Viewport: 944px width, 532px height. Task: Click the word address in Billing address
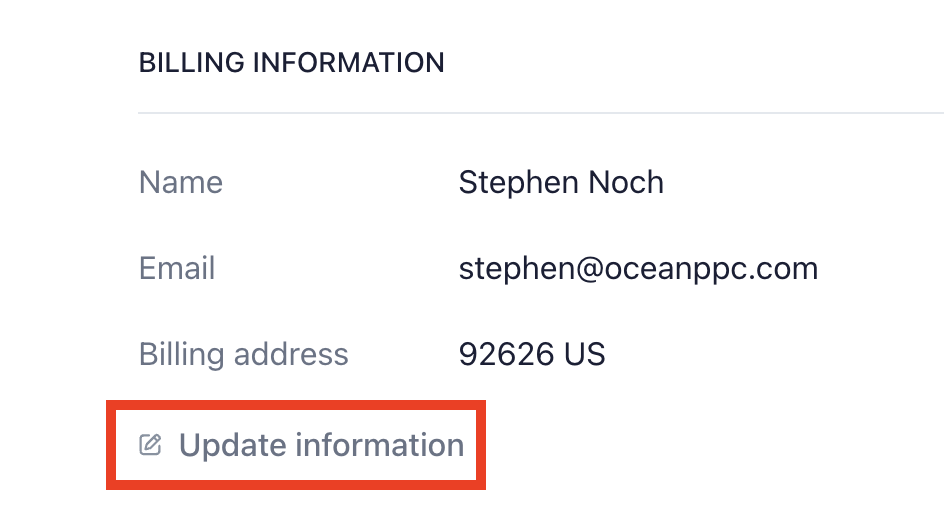(291, 354)
